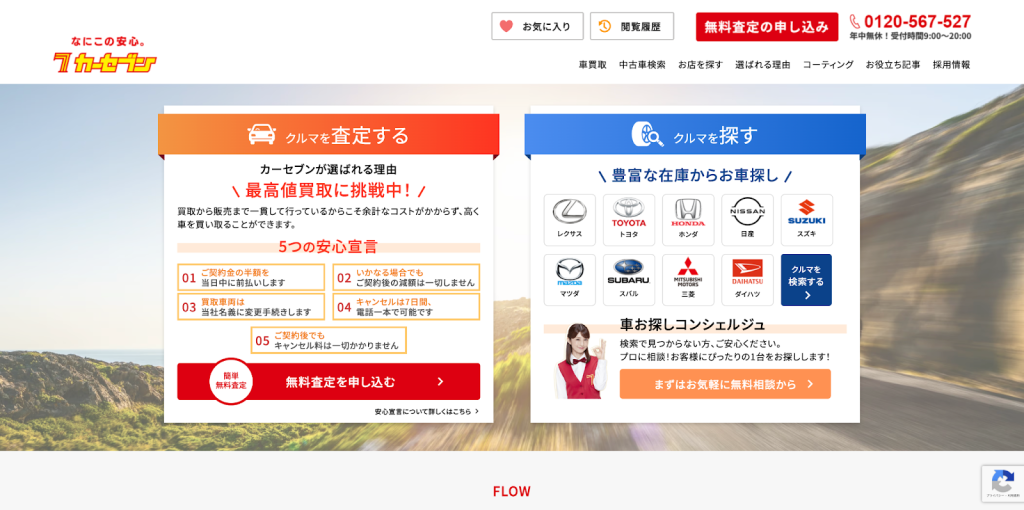Open the 閲覧履歴 browsing history

(x=632, y=27)
